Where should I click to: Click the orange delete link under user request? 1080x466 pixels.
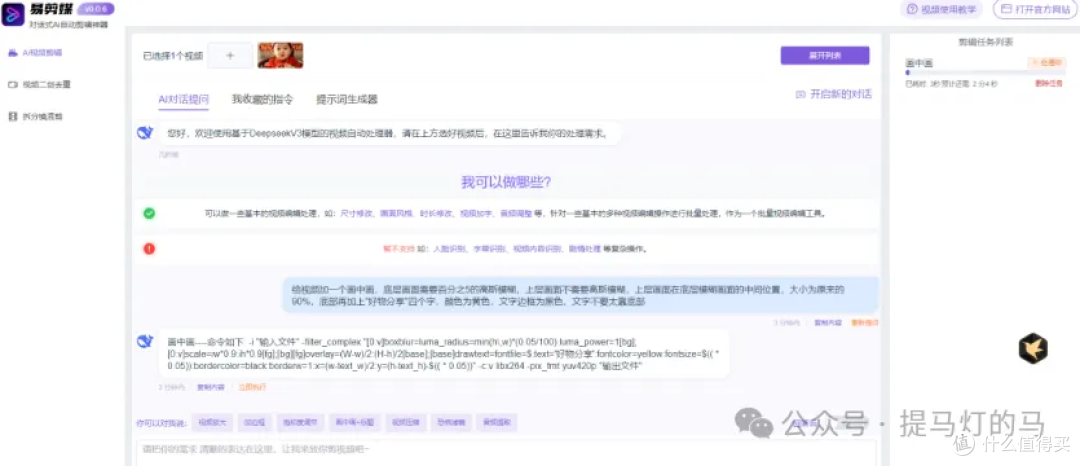864,322
